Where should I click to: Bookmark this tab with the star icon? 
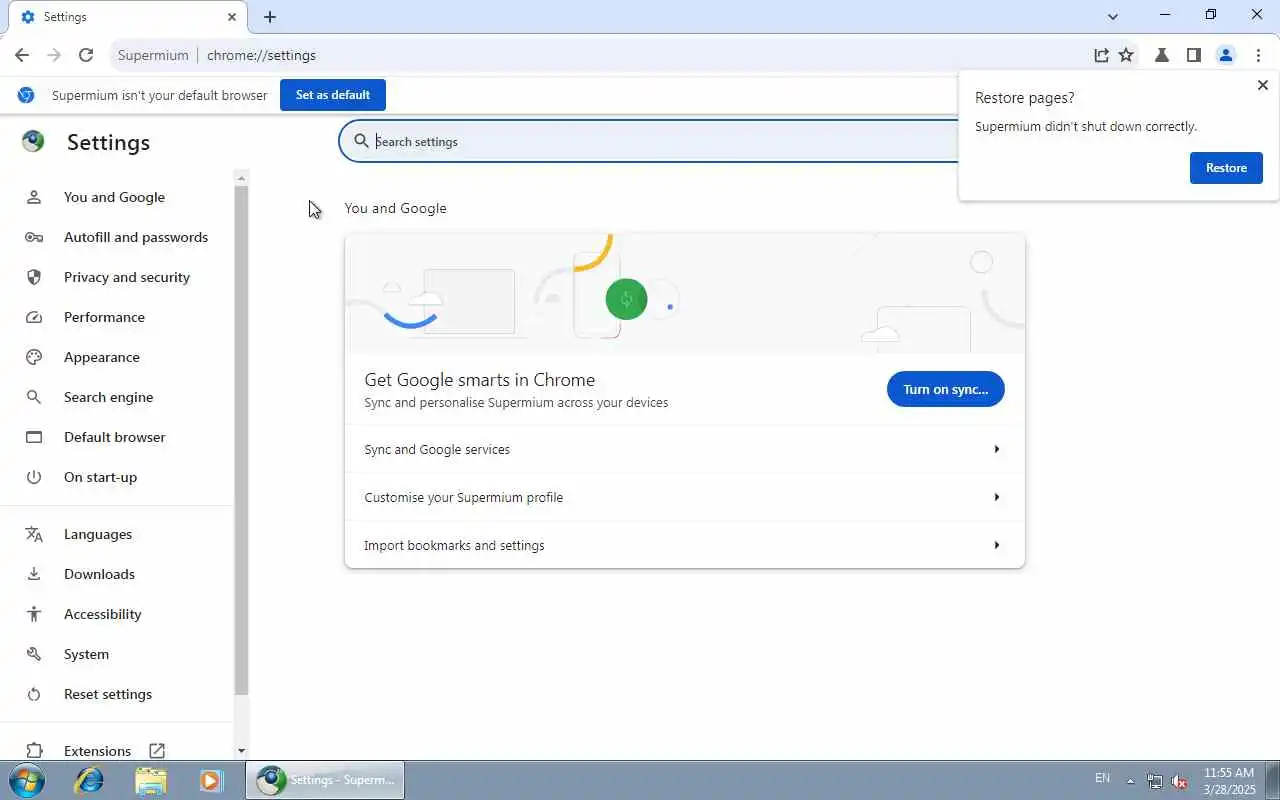1126,55
